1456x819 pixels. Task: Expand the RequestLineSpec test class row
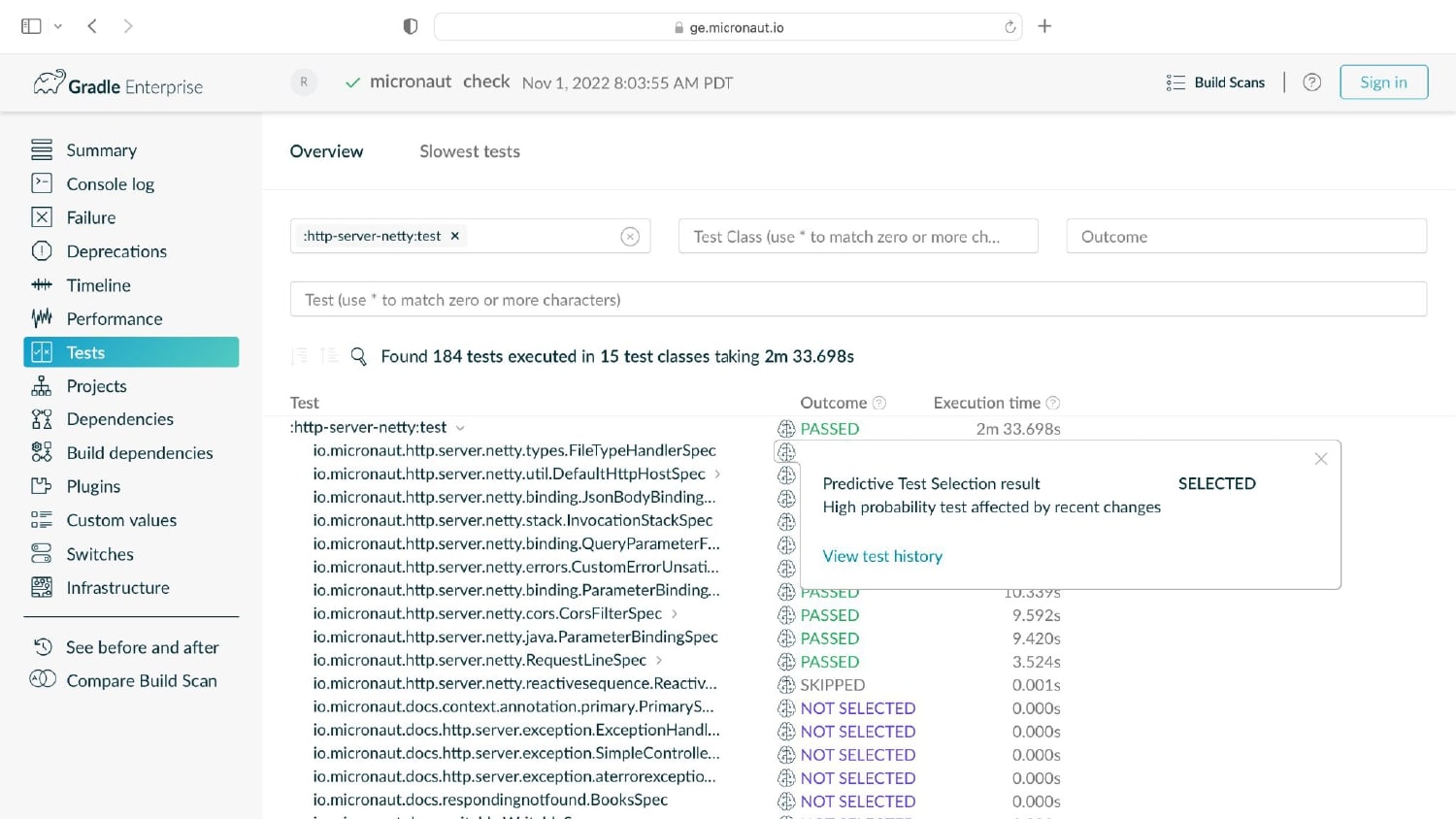pos(659,661)
